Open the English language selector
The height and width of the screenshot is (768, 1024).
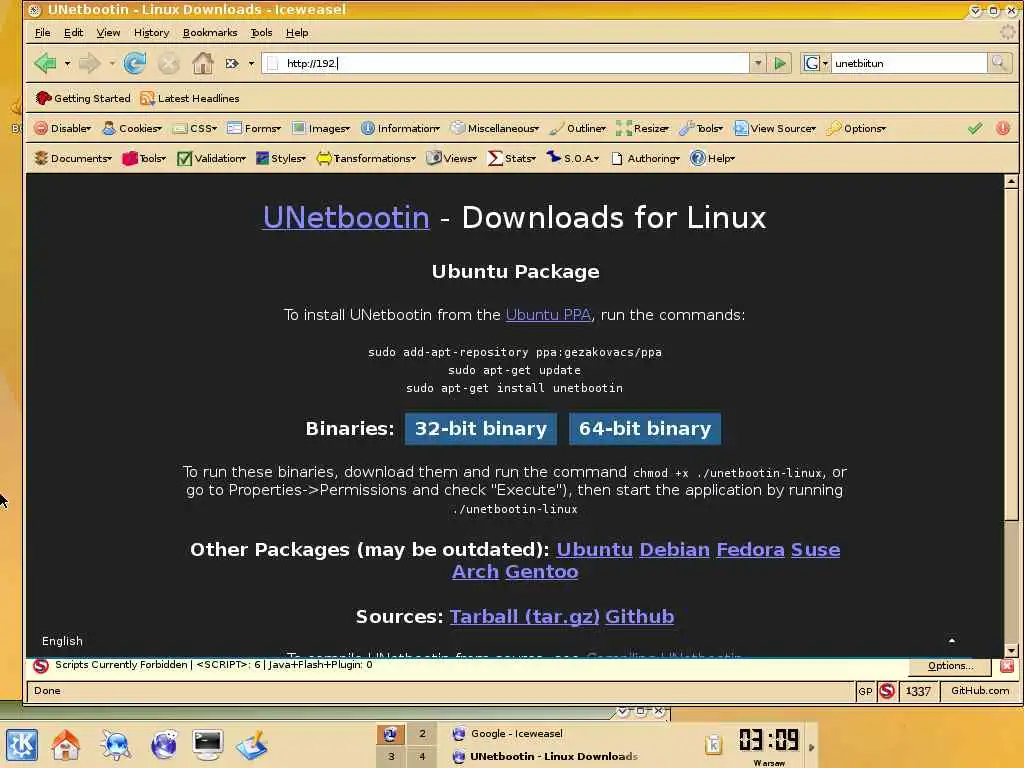point(62,641)
